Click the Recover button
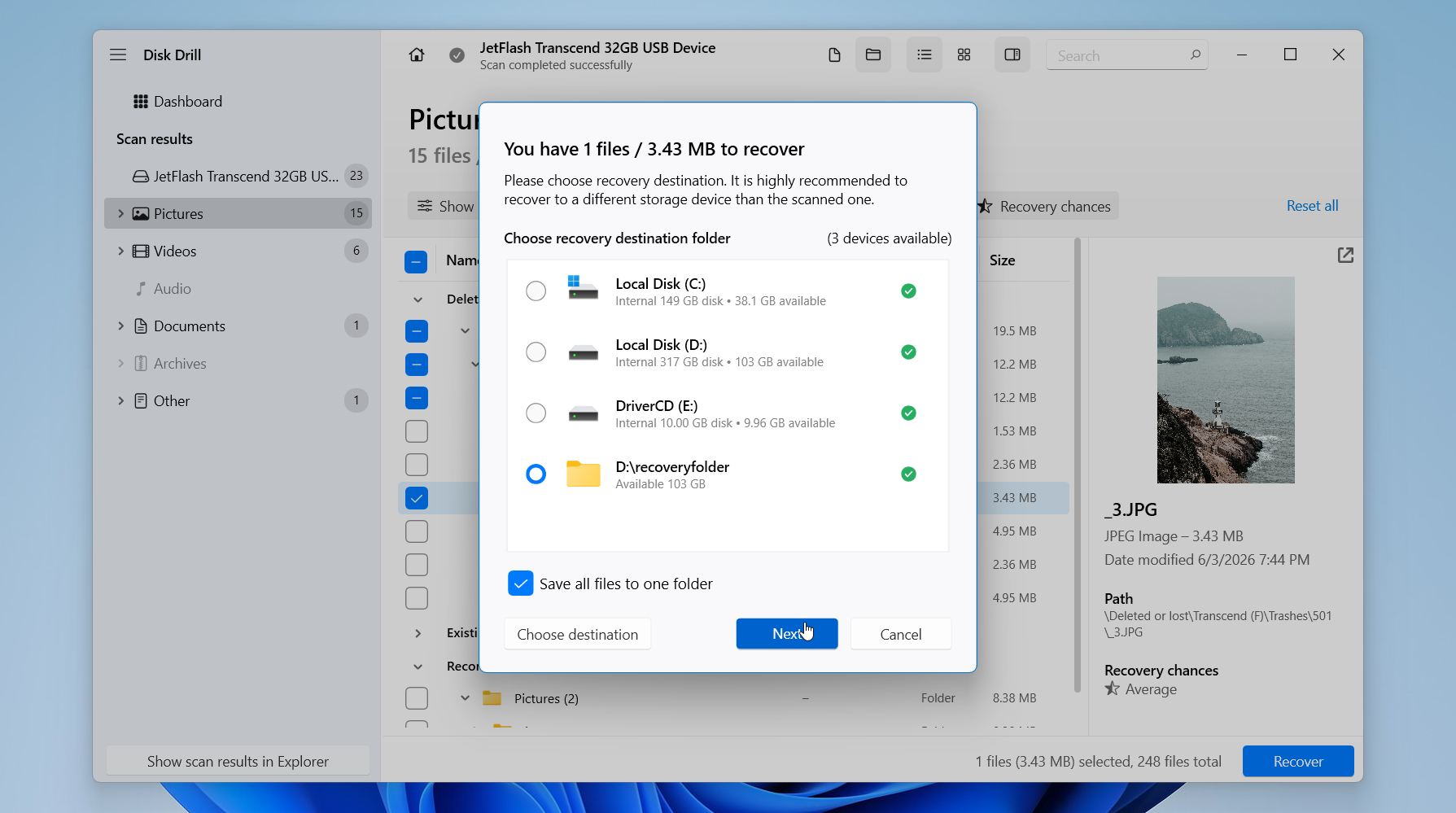 1297,761
